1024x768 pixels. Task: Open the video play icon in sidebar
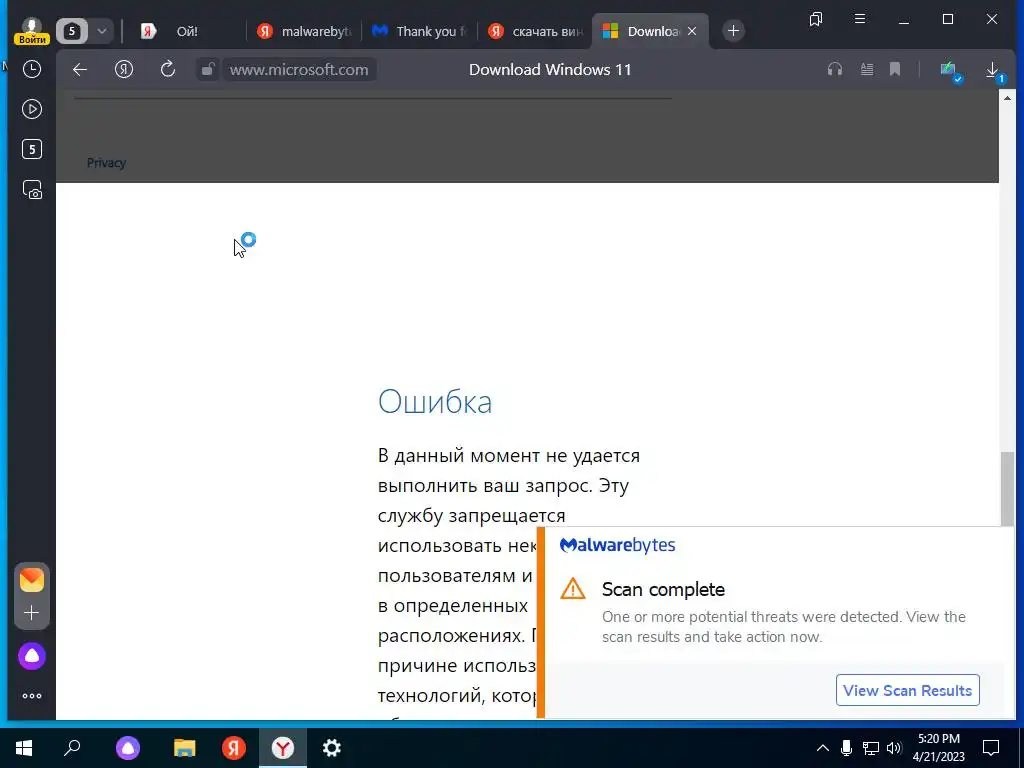pyautogui.click(x=32, y=109)
